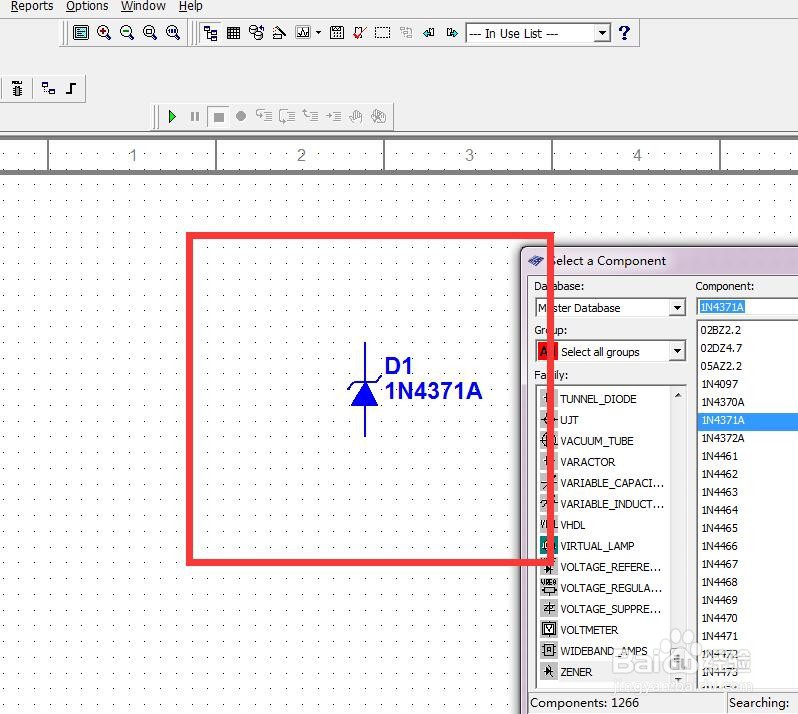Image resolution: width=798 pixels, height=714 pixels.
Task: Open the Component Wizard icon
Action: [x=279, y=33]
